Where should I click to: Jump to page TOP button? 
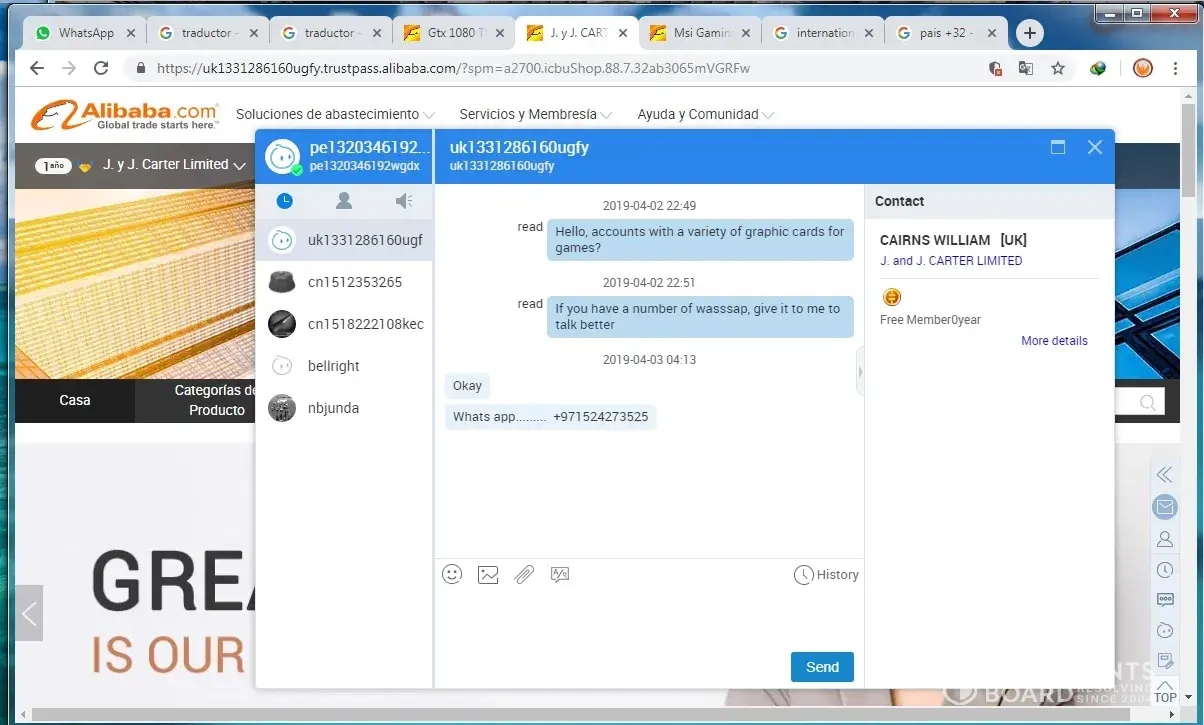[1165, 691]
